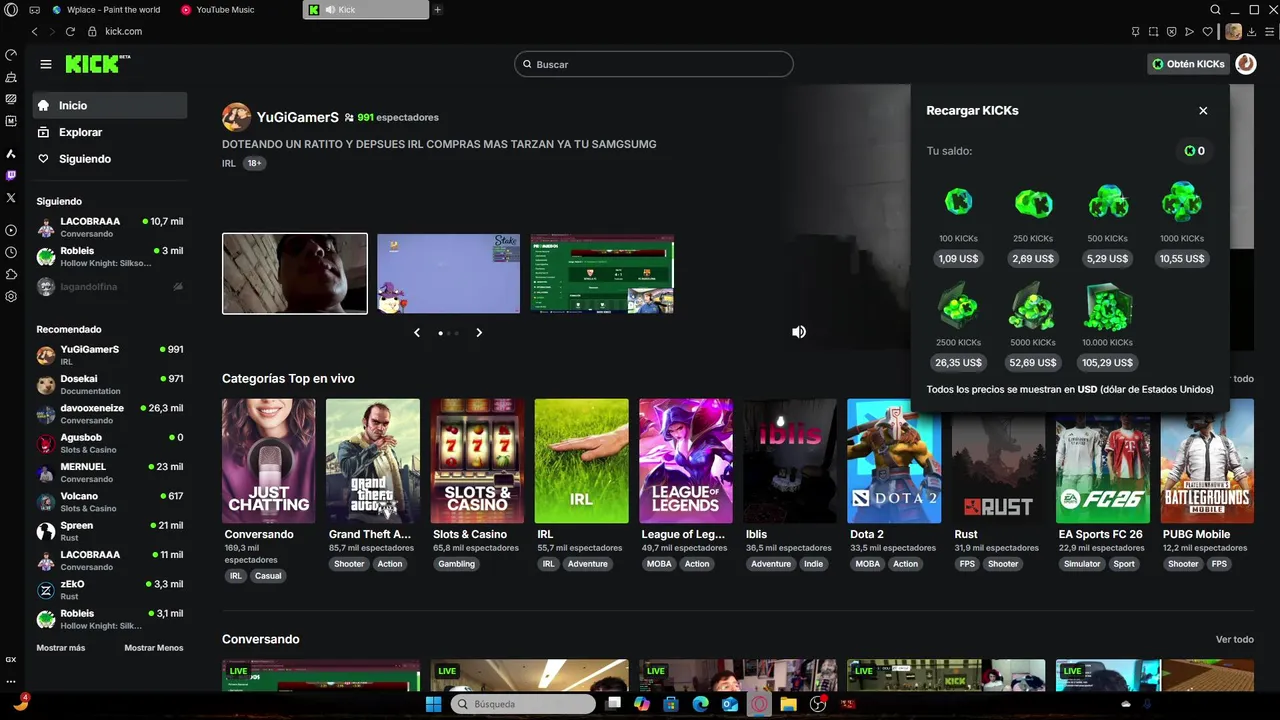The image size is (1280, 720).
Task: Open the Easy Setup sliders icon
Action: pos(1270,31)
